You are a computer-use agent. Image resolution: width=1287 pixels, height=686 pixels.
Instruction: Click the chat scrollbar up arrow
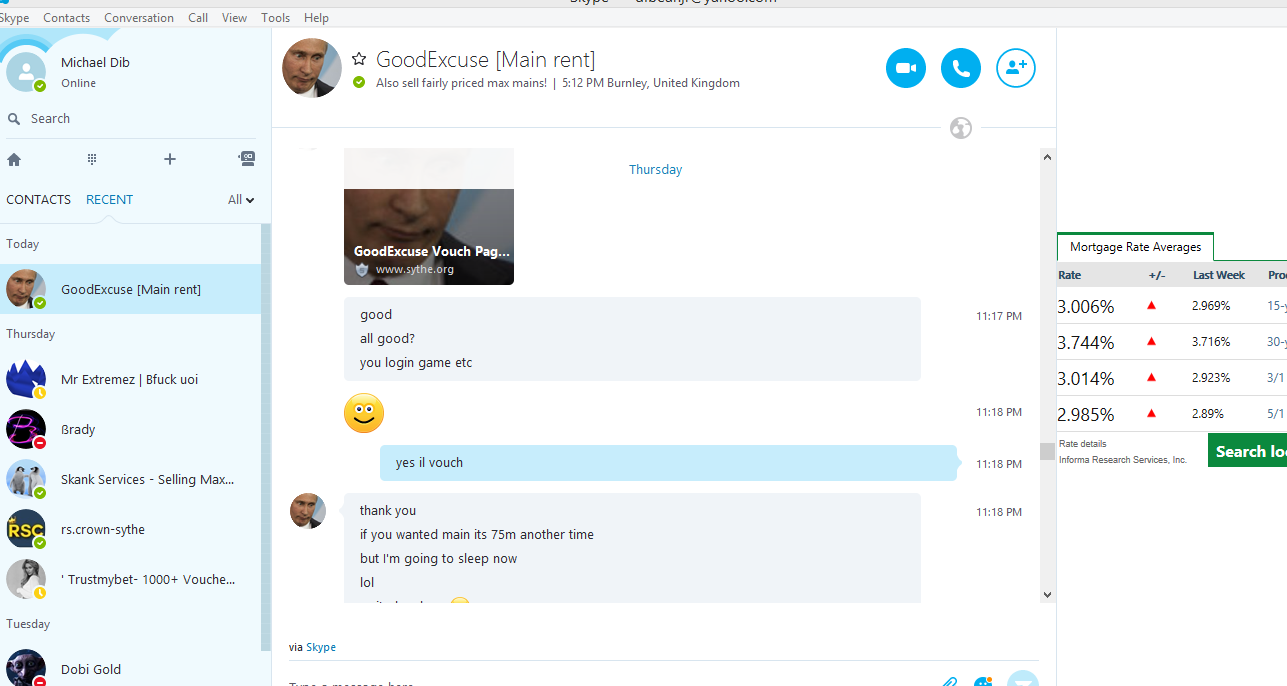[x=1047, y=157]
